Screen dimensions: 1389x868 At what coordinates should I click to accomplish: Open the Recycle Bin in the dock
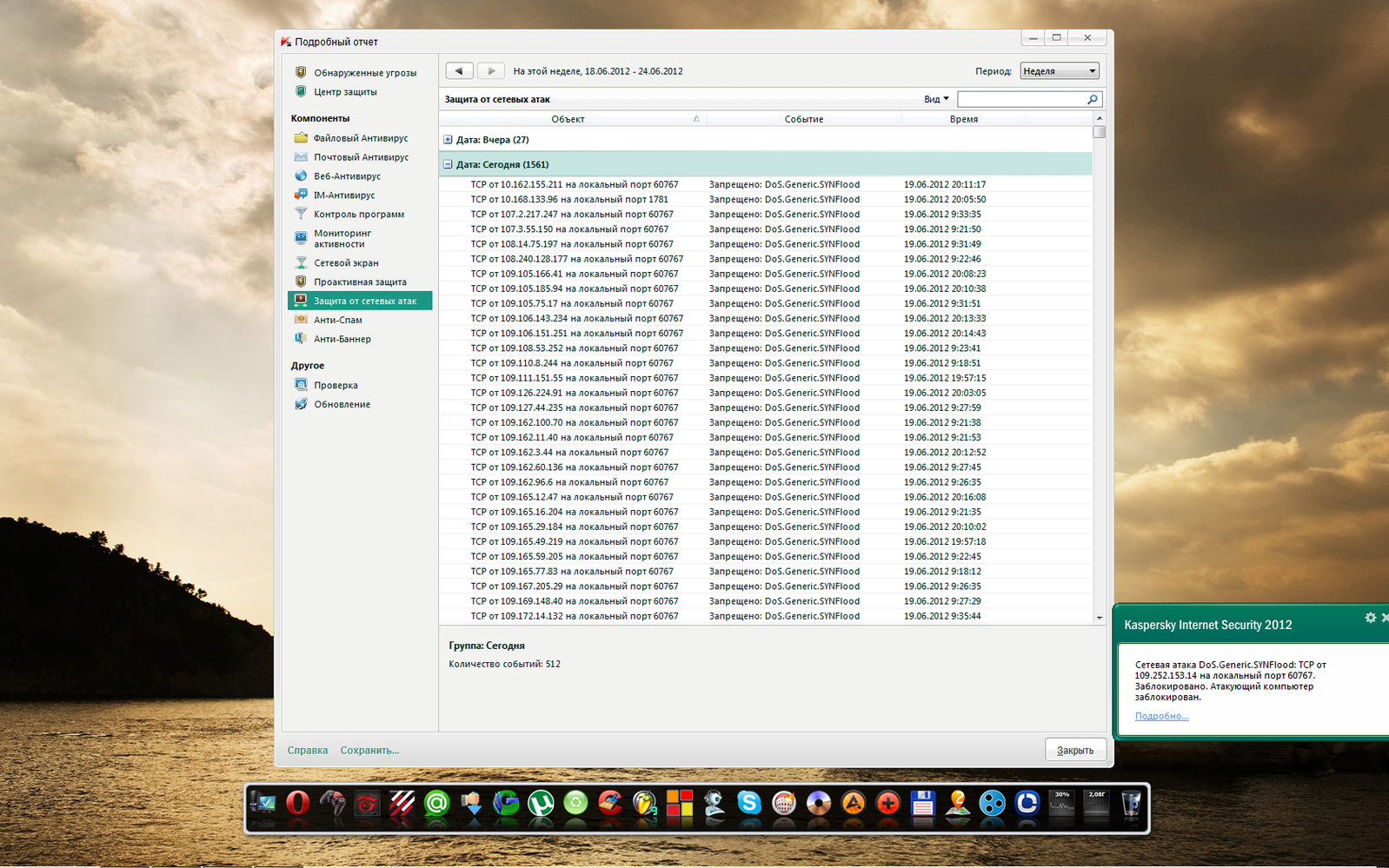point(1131,804)
